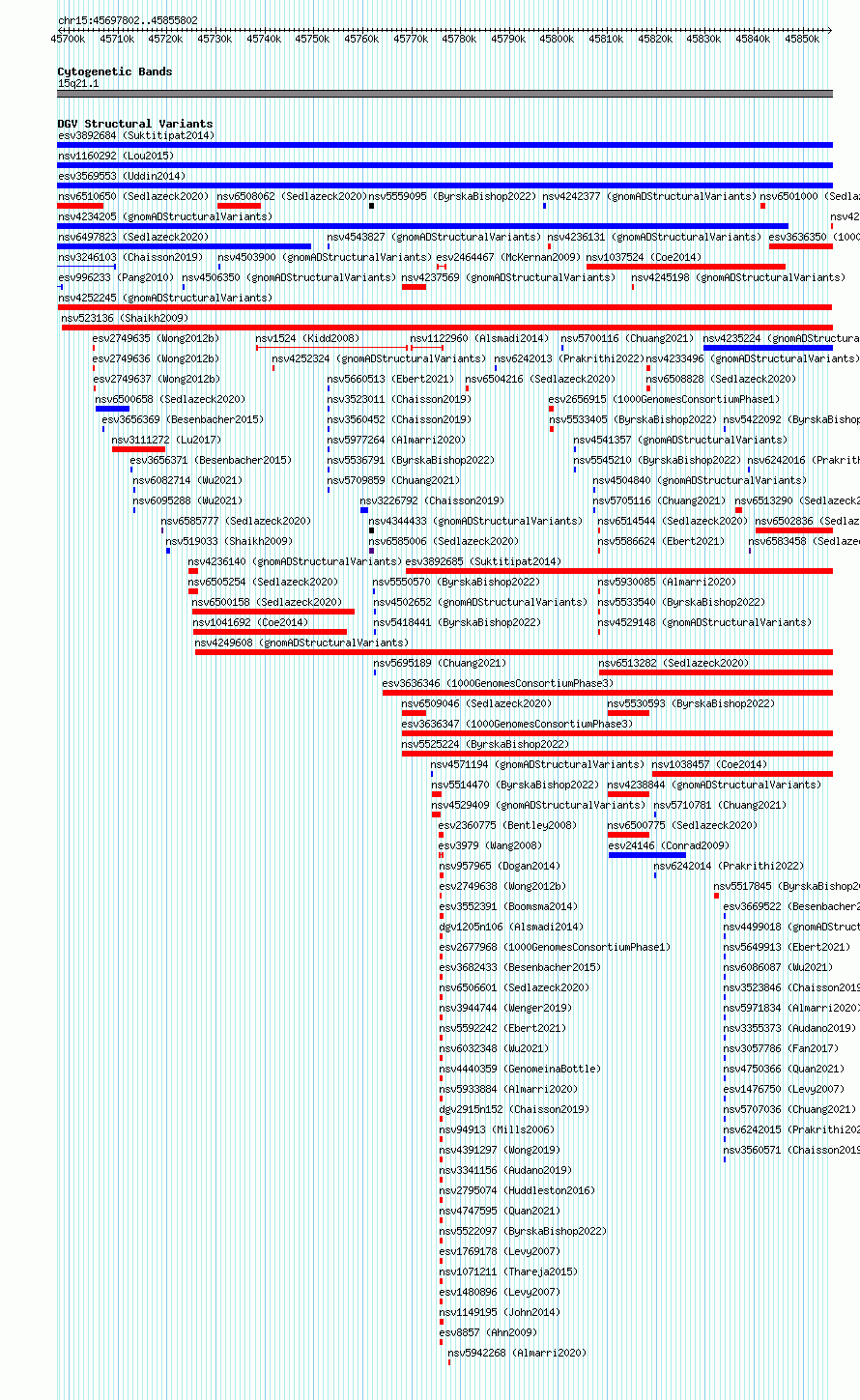The width and height of the screenshot is (860, 1400).
Task: Click the red bar under nsv523136
Action: click(447, 328)
